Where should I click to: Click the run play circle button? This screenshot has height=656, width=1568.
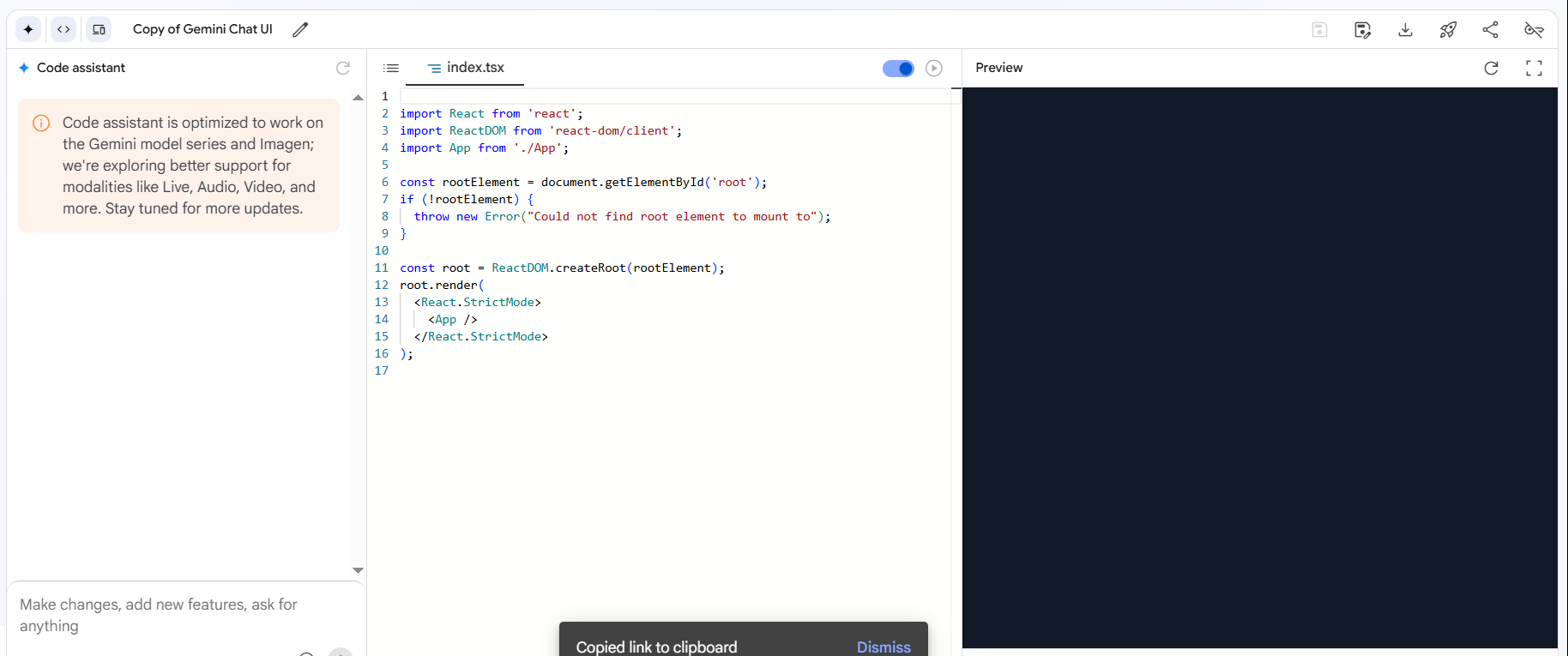[x=934, y=69]
